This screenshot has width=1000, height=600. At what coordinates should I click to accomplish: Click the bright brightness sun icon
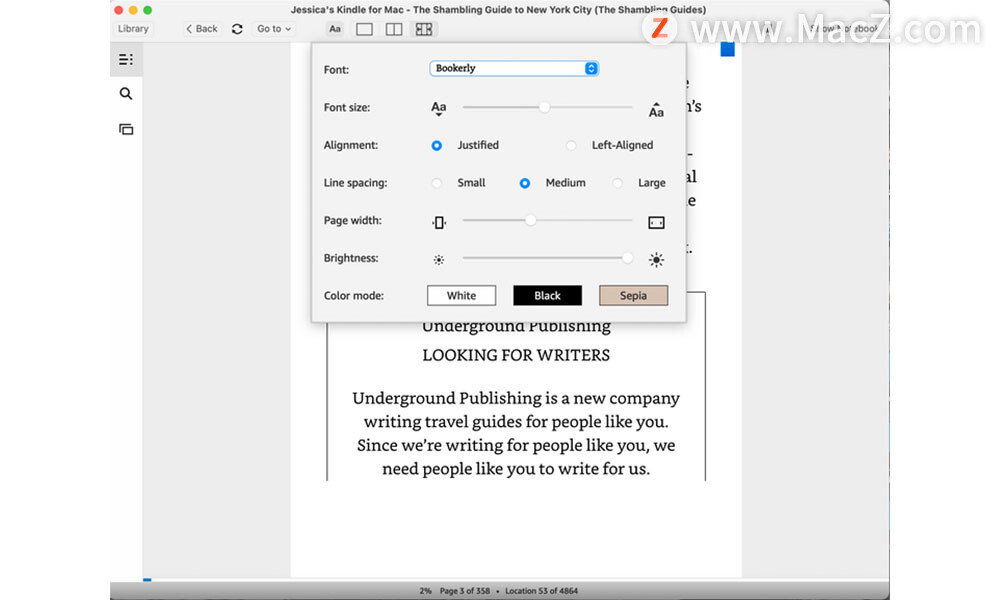pos(656,260)
